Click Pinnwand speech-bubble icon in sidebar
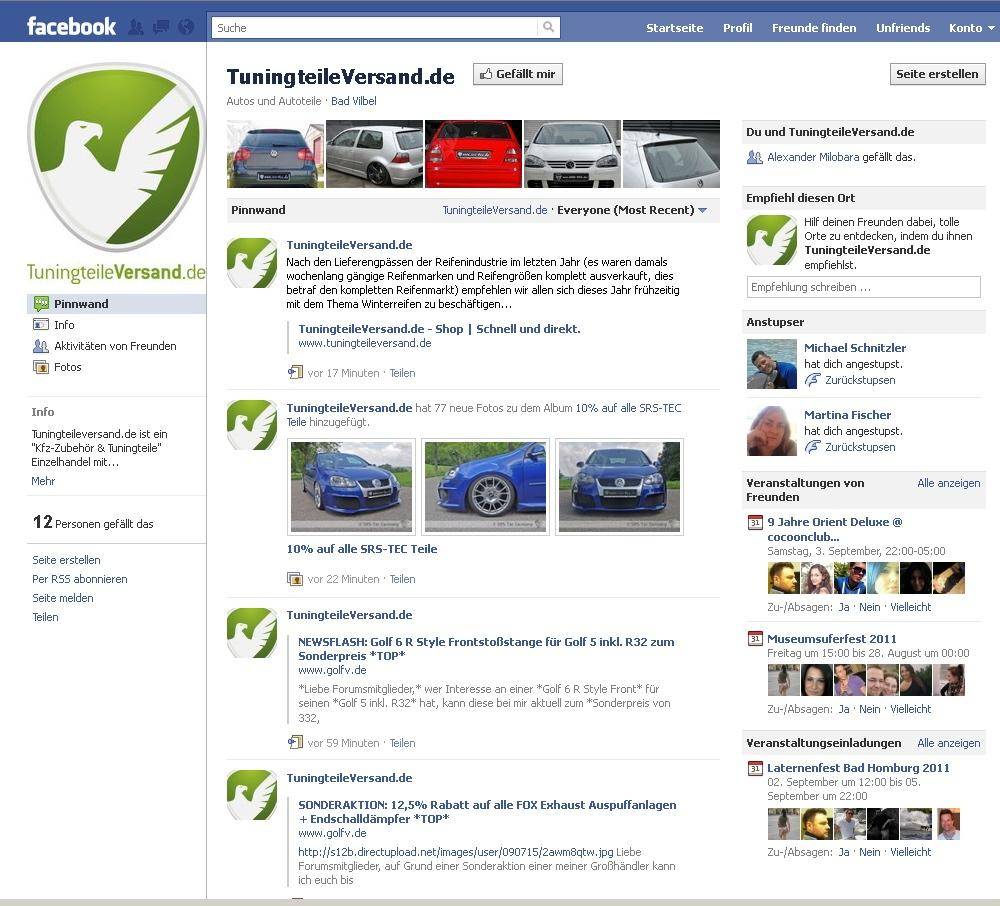Image resolution: width=1000 pixels, height=906 pixels. [x=41, y=303]
